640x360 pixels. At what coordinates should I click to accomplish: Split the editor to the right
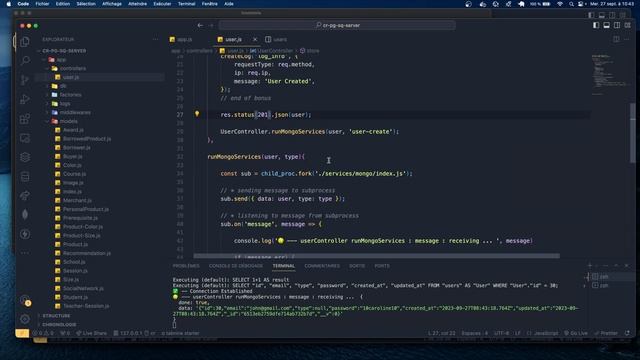coord(616,39)
